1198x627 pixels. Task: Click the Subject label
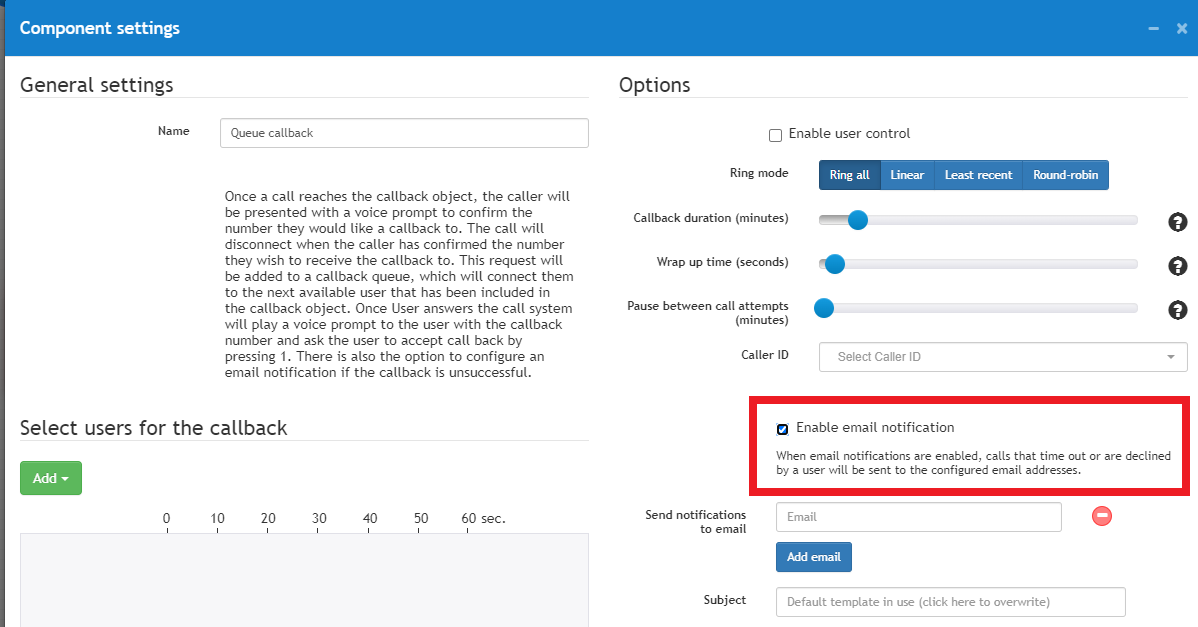[724, 600]
